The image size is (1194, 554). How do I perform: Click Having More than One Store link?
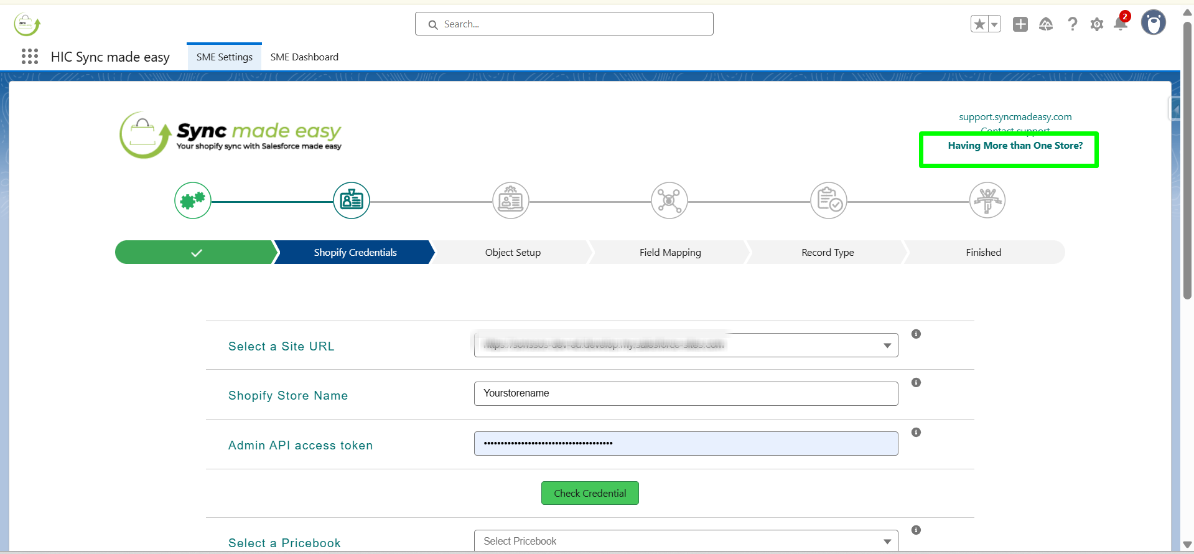[1015, 145]
